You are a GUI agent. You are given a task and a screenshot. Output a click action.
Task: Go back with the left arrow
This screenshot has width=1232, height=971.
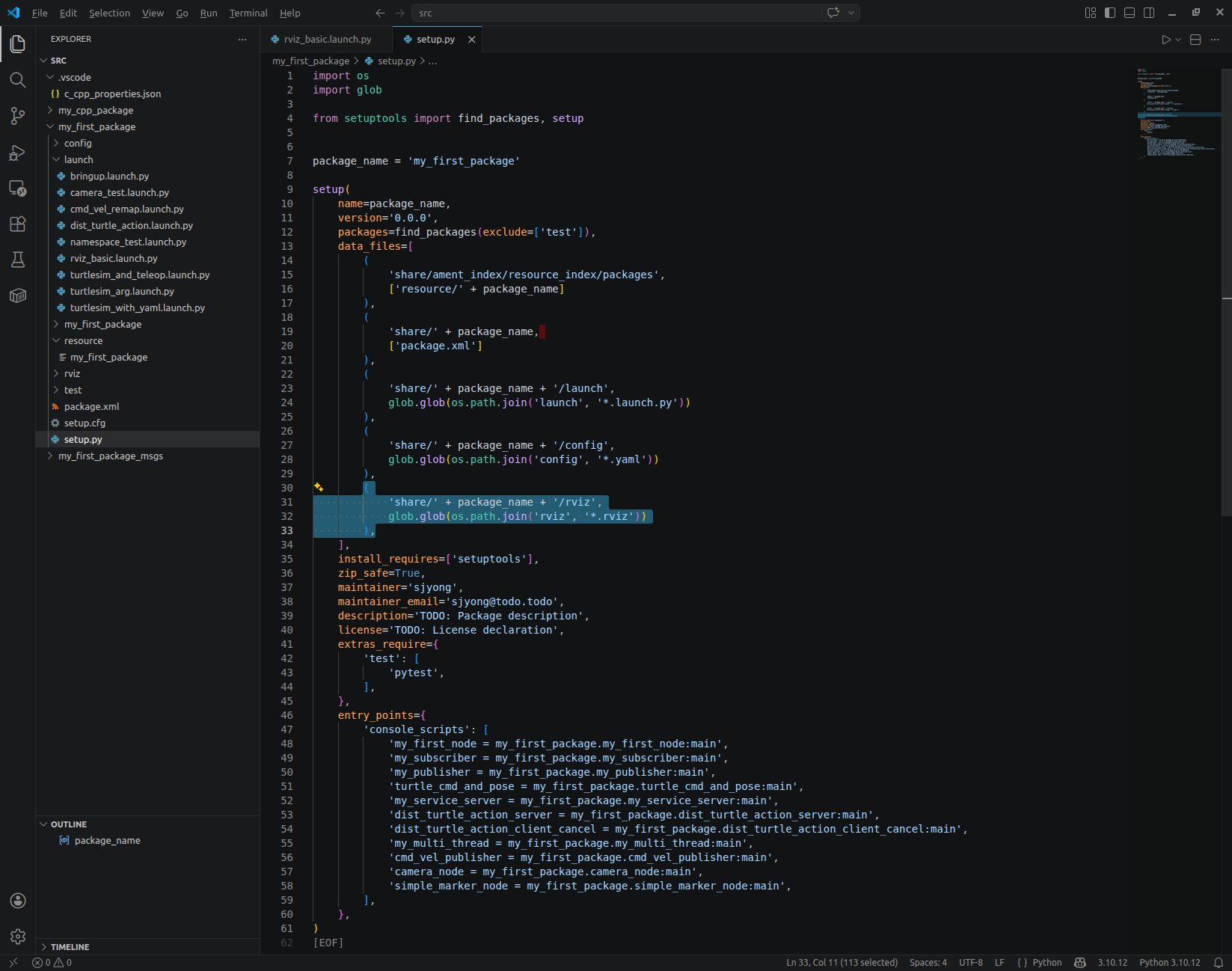click(x=380, y=13)
